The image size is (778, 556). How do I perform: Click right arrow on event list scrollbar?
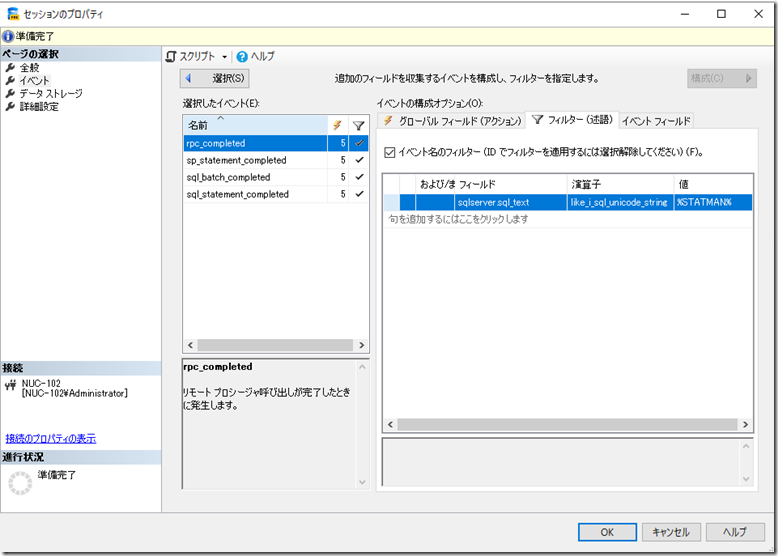click(362, 346)
